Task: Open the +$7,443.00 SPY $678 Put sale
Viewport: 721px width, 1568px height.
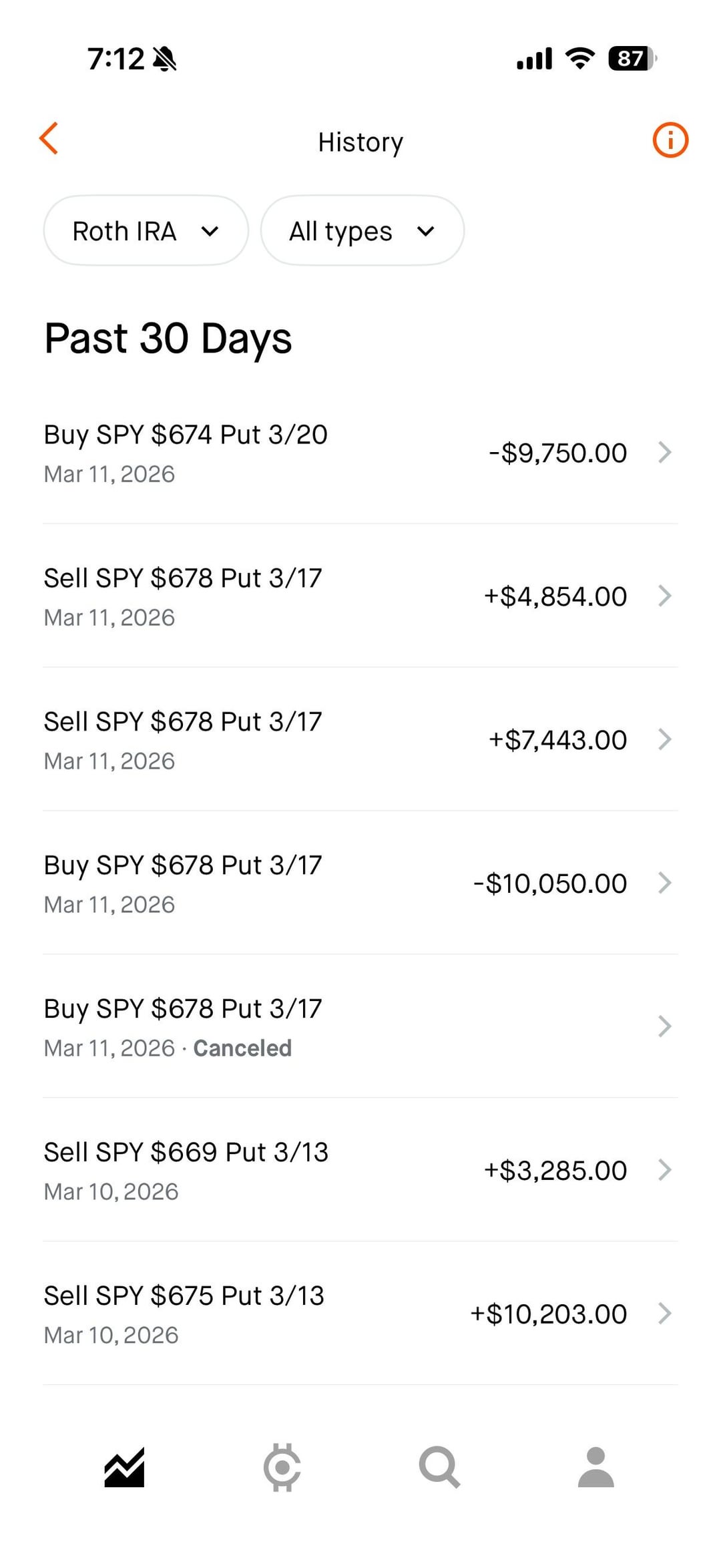Action: tap(183, 740)
